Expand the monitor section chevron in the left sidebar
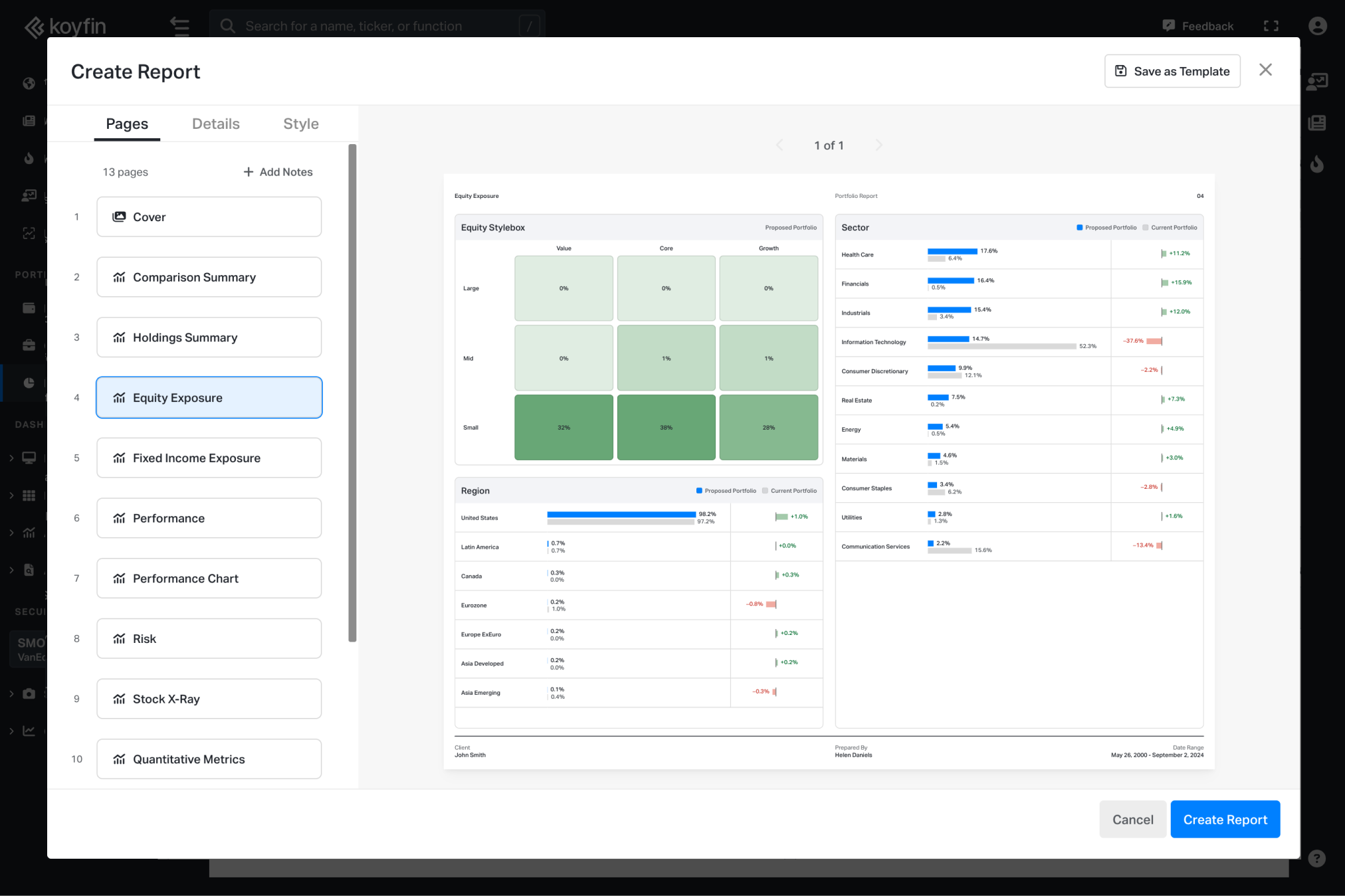The height and width of the screenshot is (896, 1345). [11, 458]
